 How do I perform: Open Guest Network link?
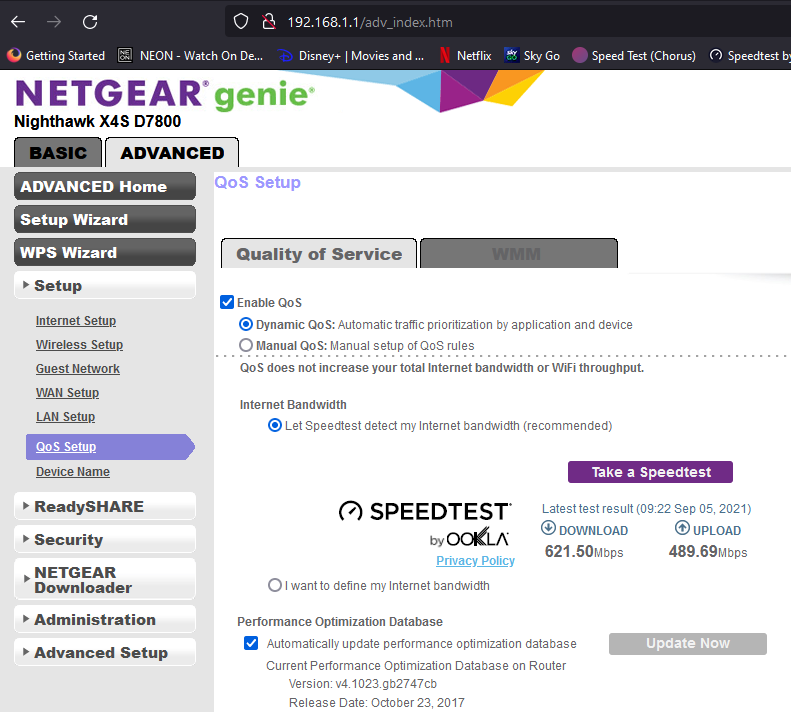click(78, 369)
